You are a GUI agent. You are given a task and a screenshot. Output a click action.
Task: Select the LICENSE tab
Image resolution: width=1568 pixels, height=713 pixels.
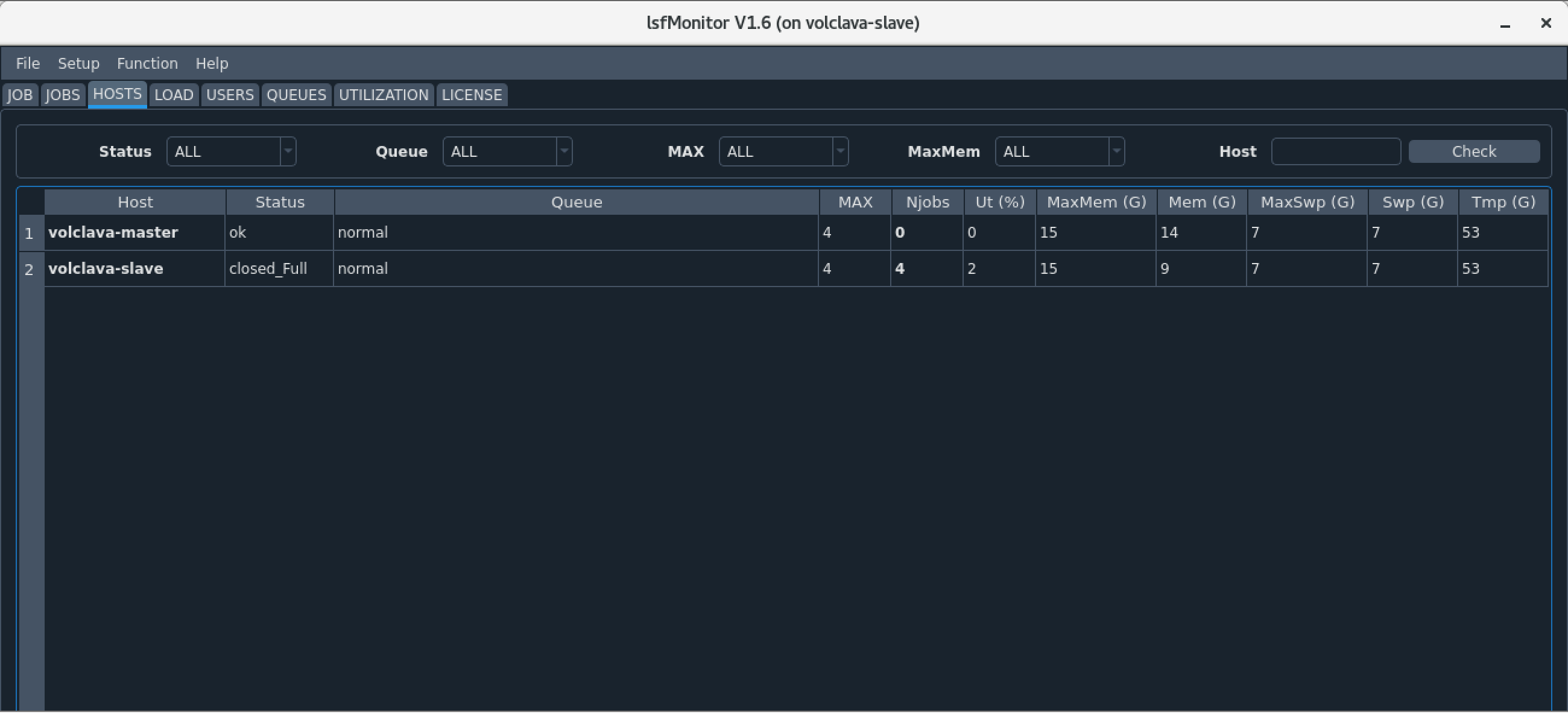(472, 95)
